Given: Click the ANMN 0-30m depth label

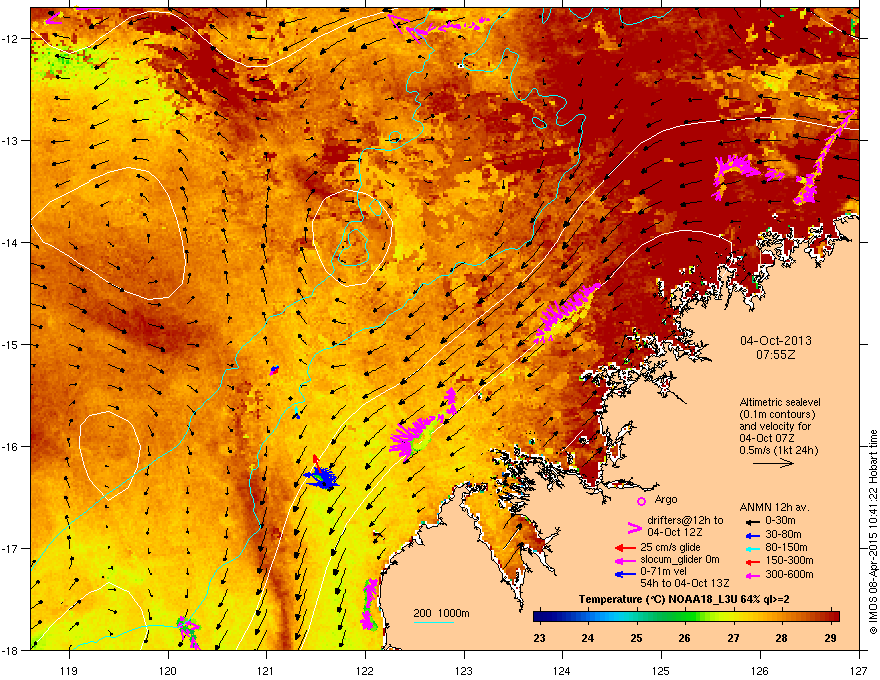Looking at the screenshot, I should coord(780,521).
